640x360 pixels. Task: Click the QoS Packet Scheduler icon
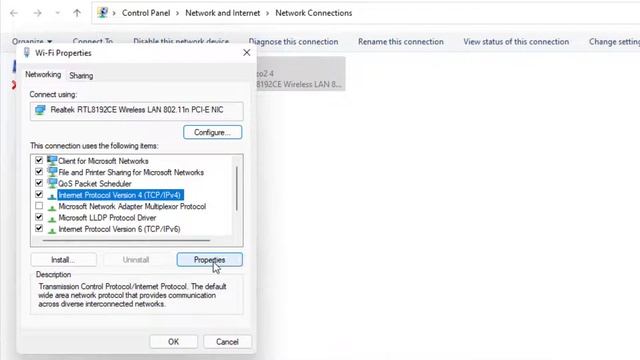tap(52, 183)
